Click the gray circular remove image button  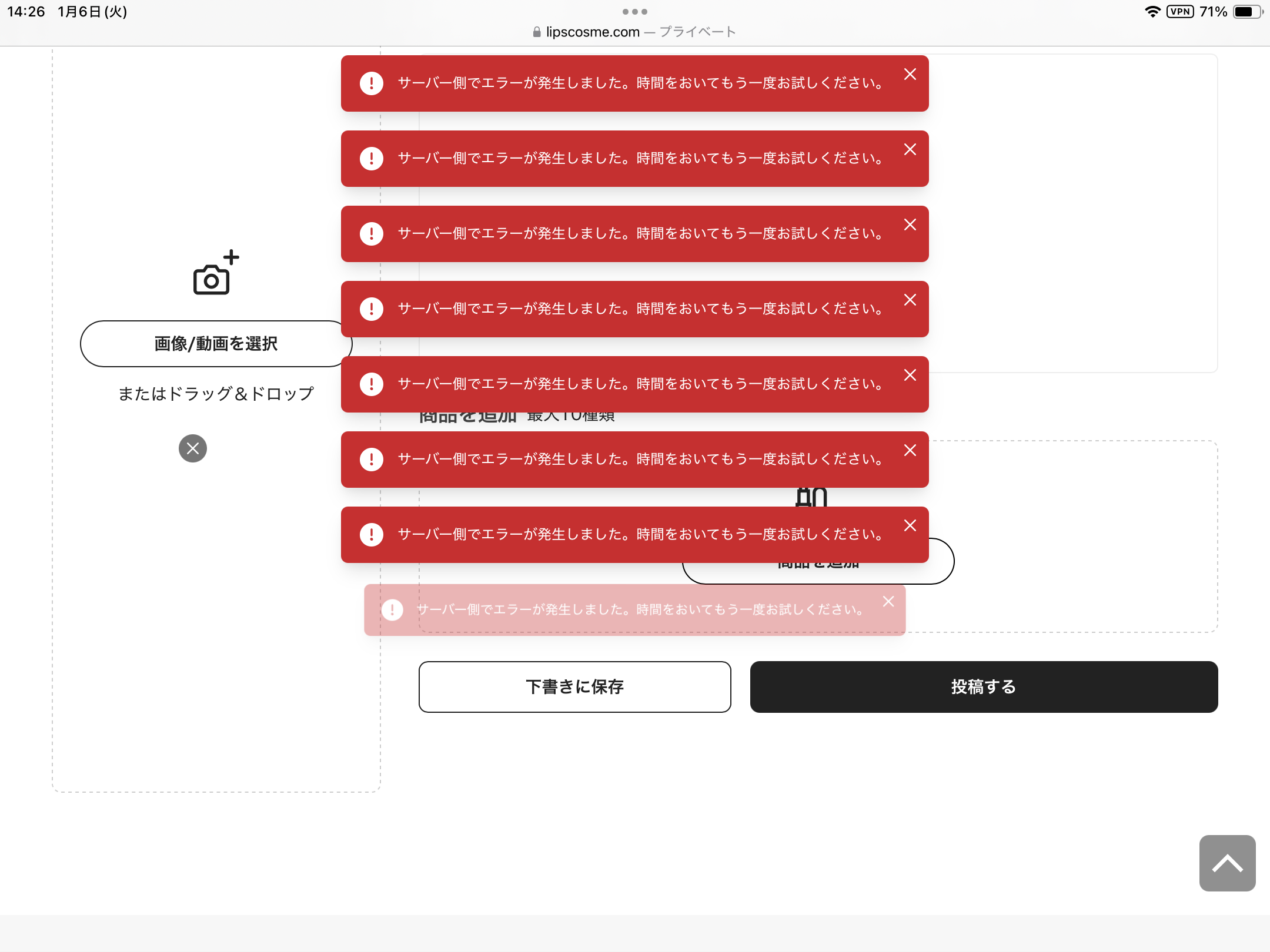click(193, 448)
